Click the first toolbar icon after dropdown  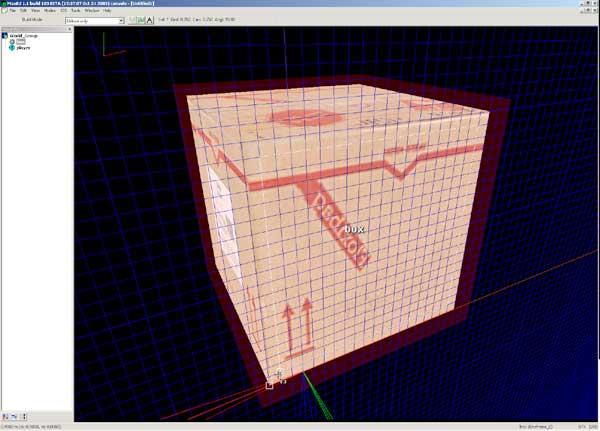pyautogui.click(x=132, y=20)
